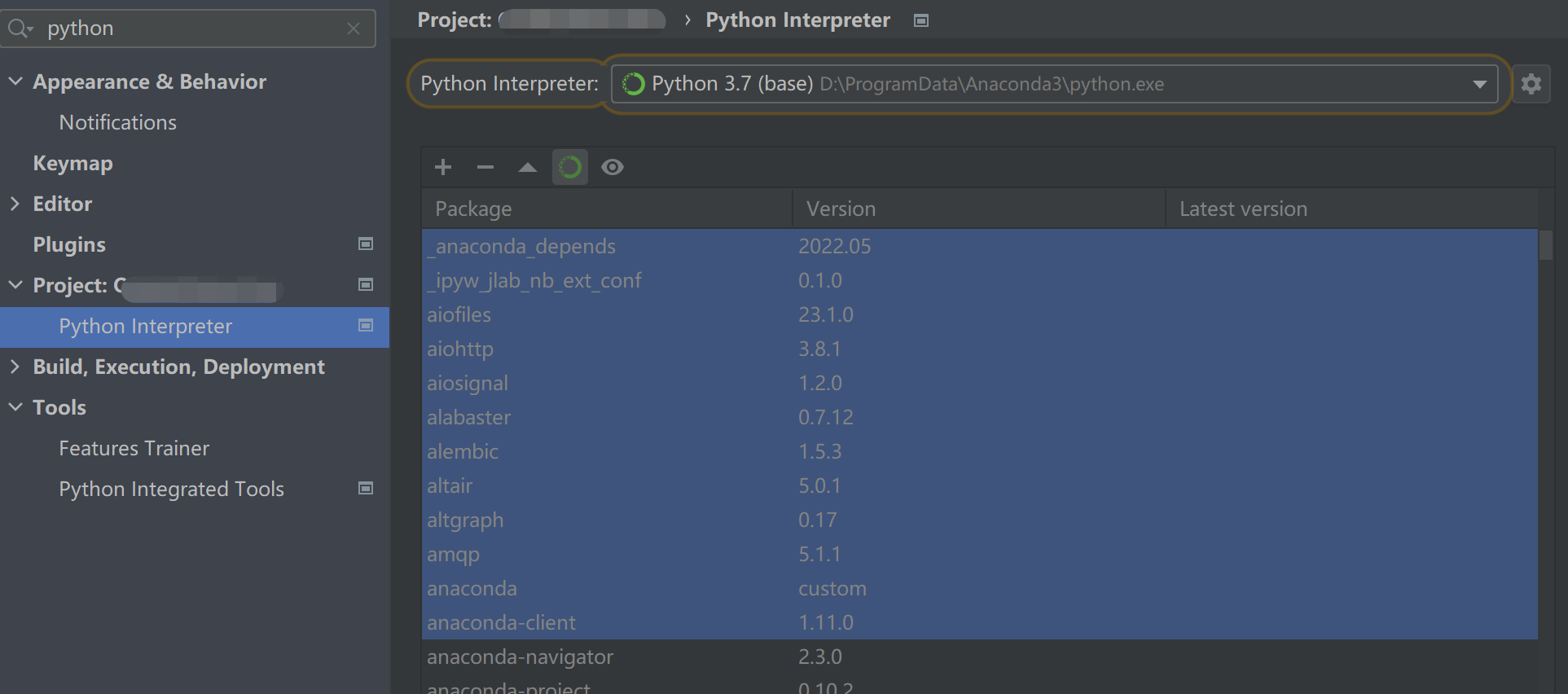Click the icon next to Python Interpreter breadcrumb
This screenshot has height=694, width=1568.
coord(921,20)
